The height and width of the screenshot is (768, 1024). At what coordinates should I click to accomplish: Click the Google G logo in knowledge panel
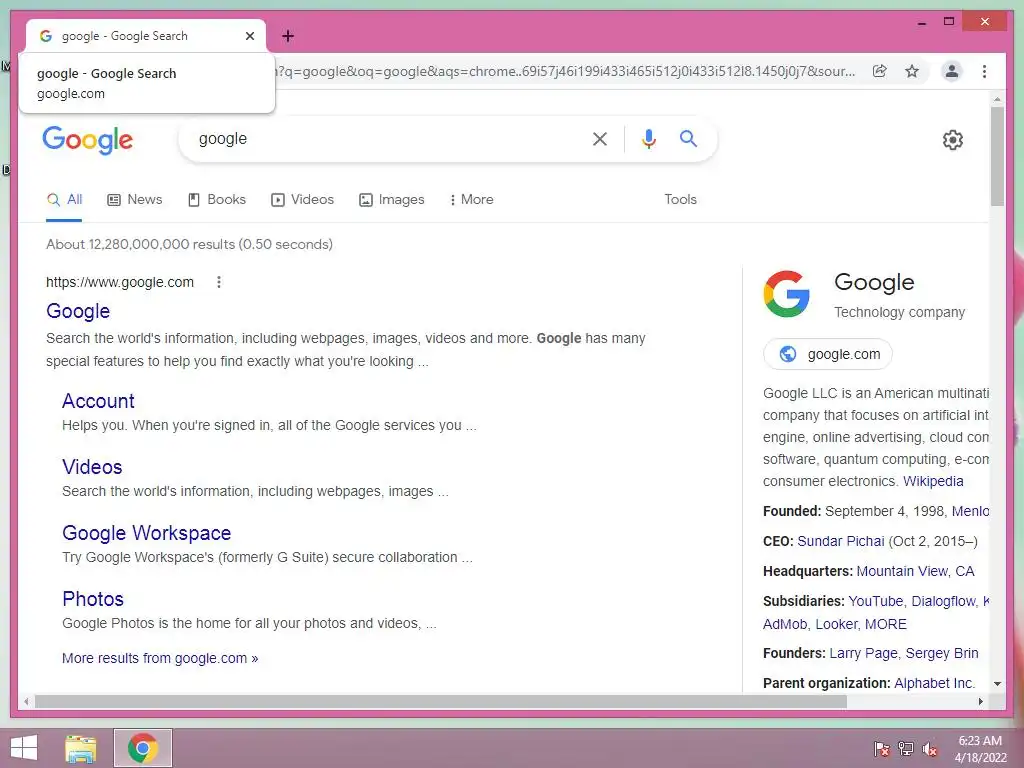786,294
